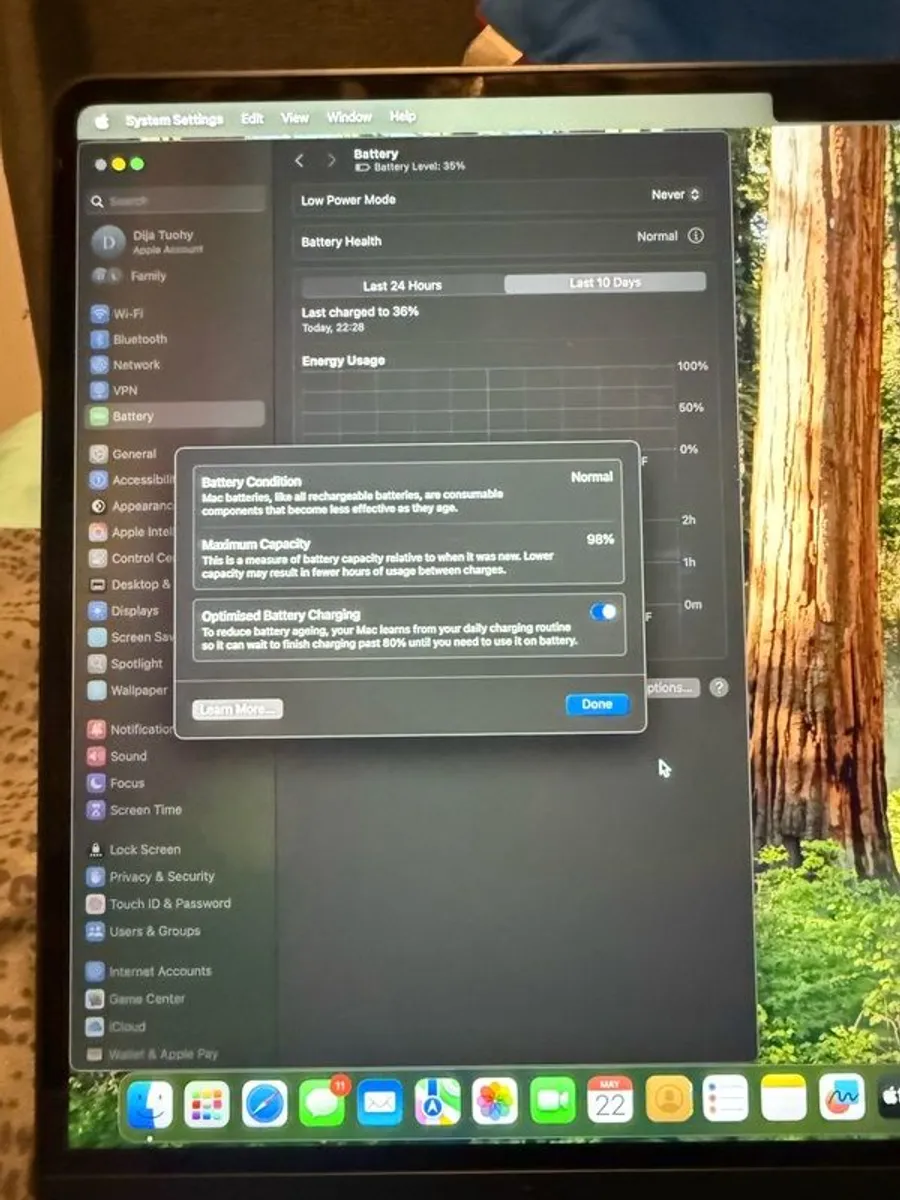Viewport: 900px width, 1200px height.
Task: Open Mail from the Dock
Action: click(380, 1103)
